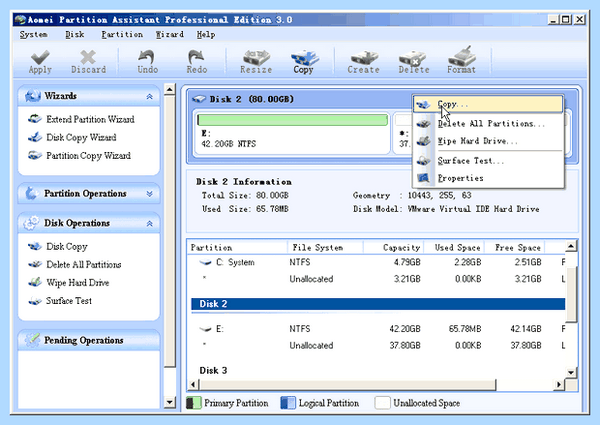This screenshot has height=425, width=600.
Task: Click Surface Test icon in context menu
Action: (x=424, y=161)
